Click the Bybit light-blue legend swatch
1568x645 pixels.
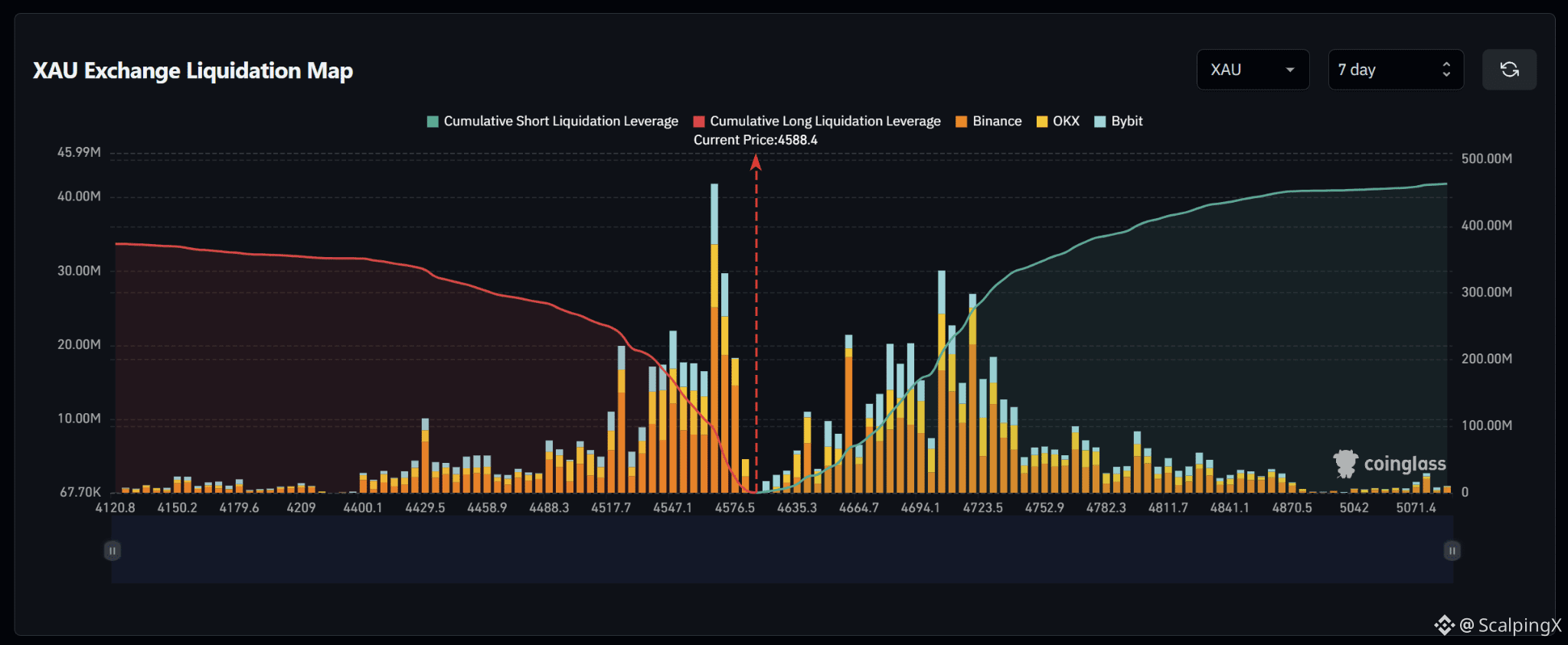pyautogui.click(x=1100, y=122)
